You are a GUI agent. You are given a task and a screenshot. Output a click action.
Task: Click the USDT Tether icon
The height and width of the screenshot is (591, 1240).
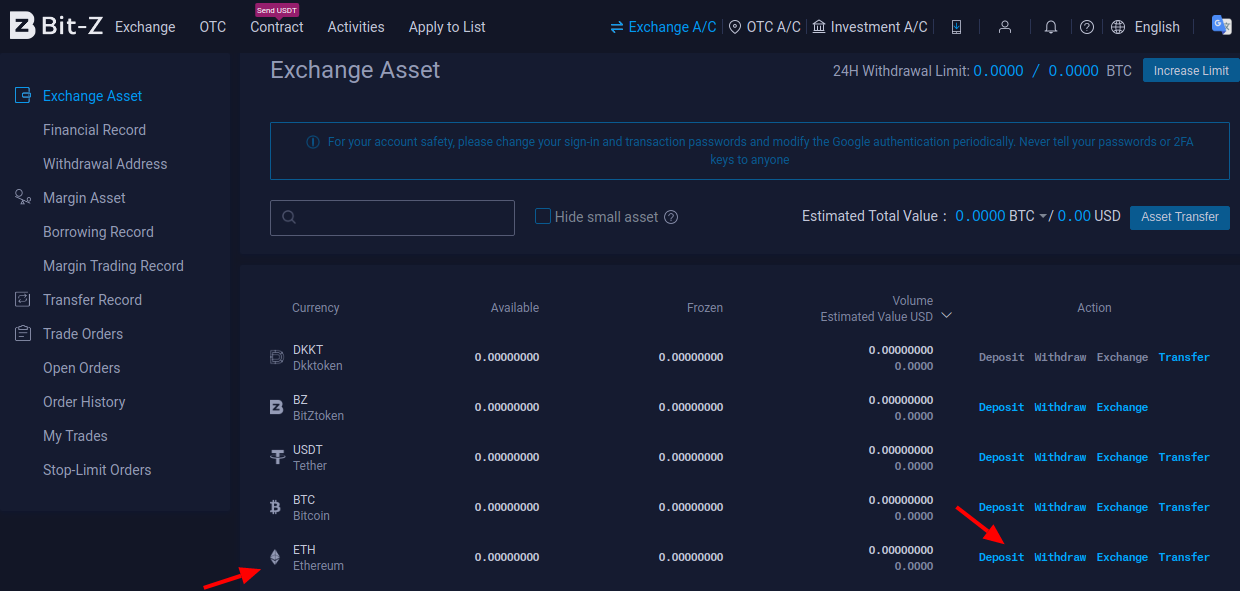(x=277, y=457)
